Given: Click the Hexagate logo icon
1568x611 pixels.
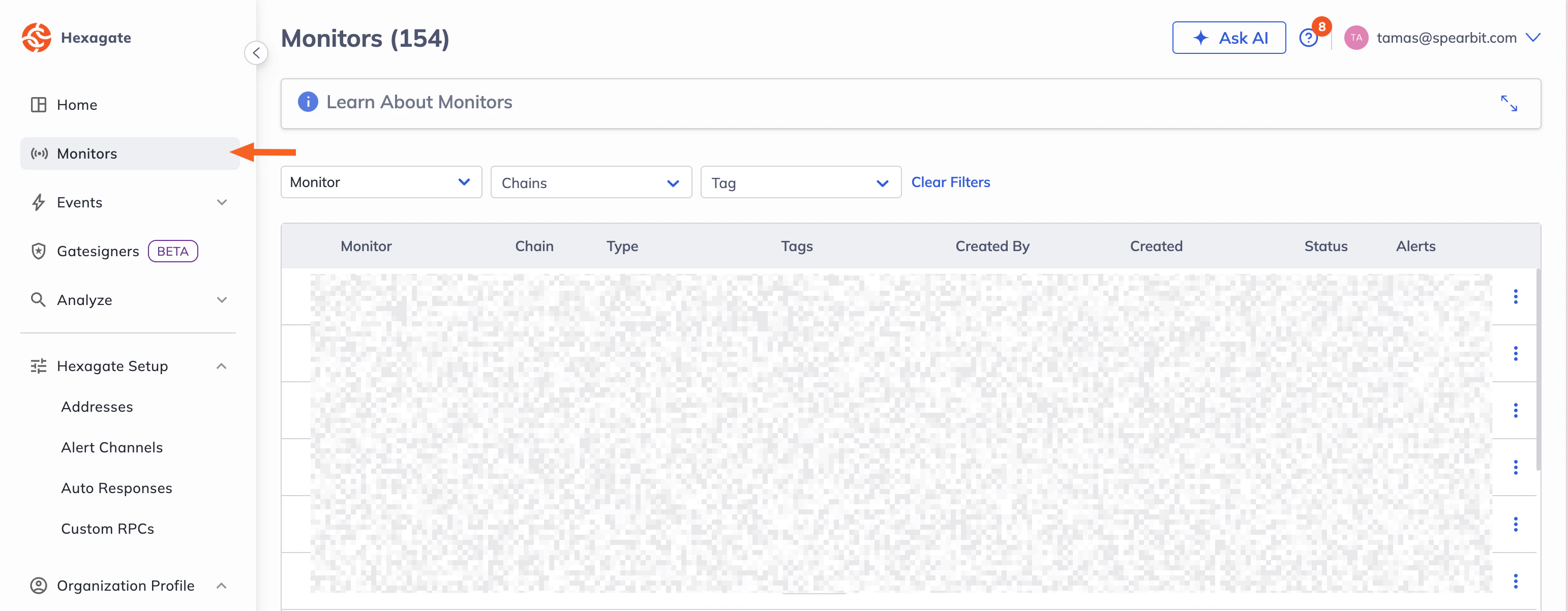Looking at the screenshot, I should click(36, 38).
